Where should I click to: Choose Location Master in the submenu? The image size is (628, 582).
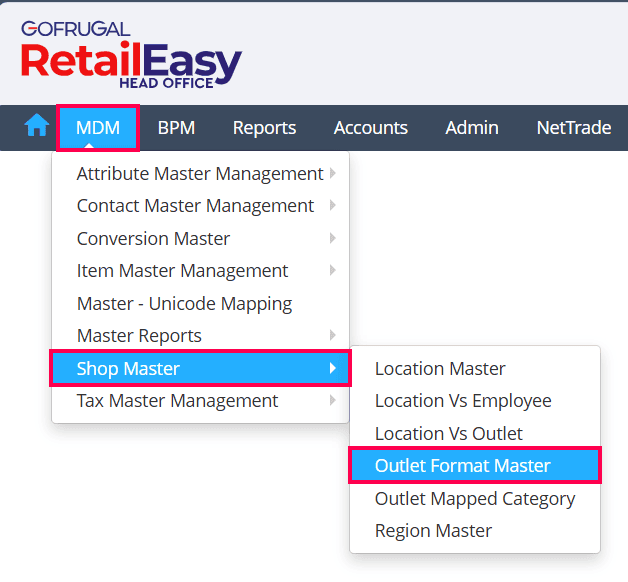(475, 369)
